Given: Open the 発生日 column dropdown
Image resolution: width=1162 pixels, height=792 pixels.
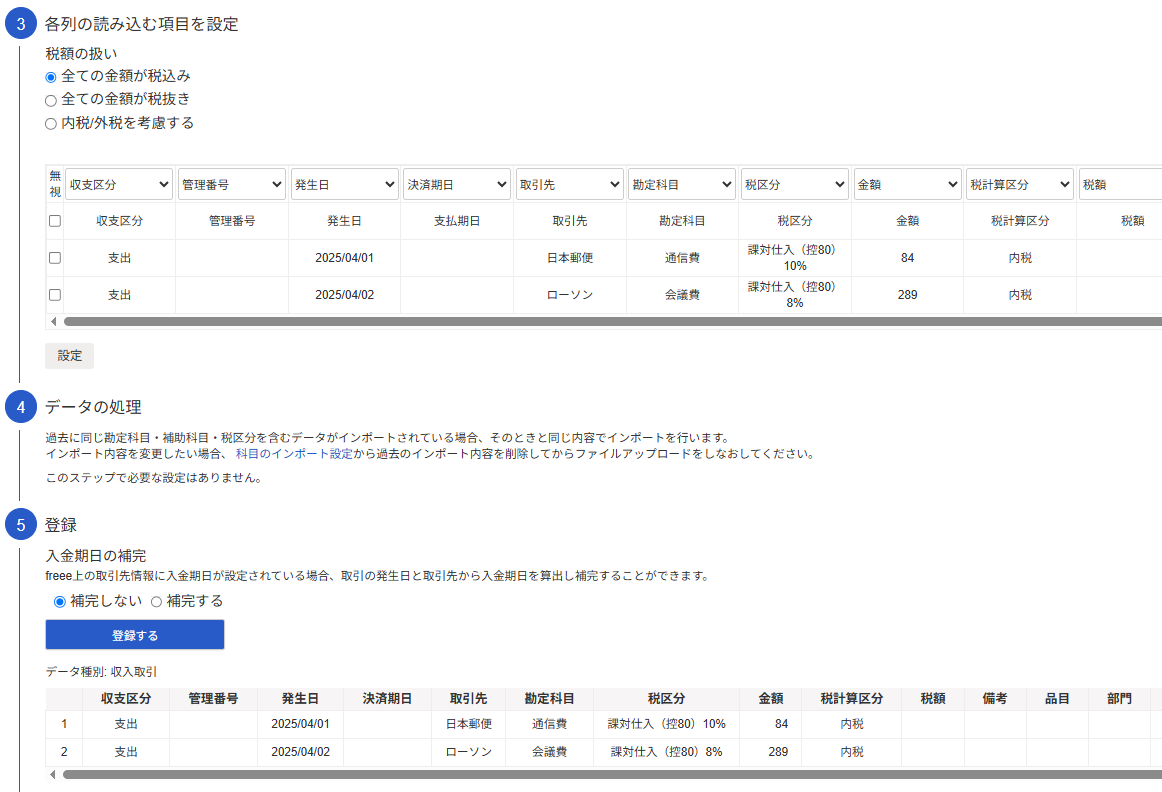Looking at the screenshot, I should [345, 184].
